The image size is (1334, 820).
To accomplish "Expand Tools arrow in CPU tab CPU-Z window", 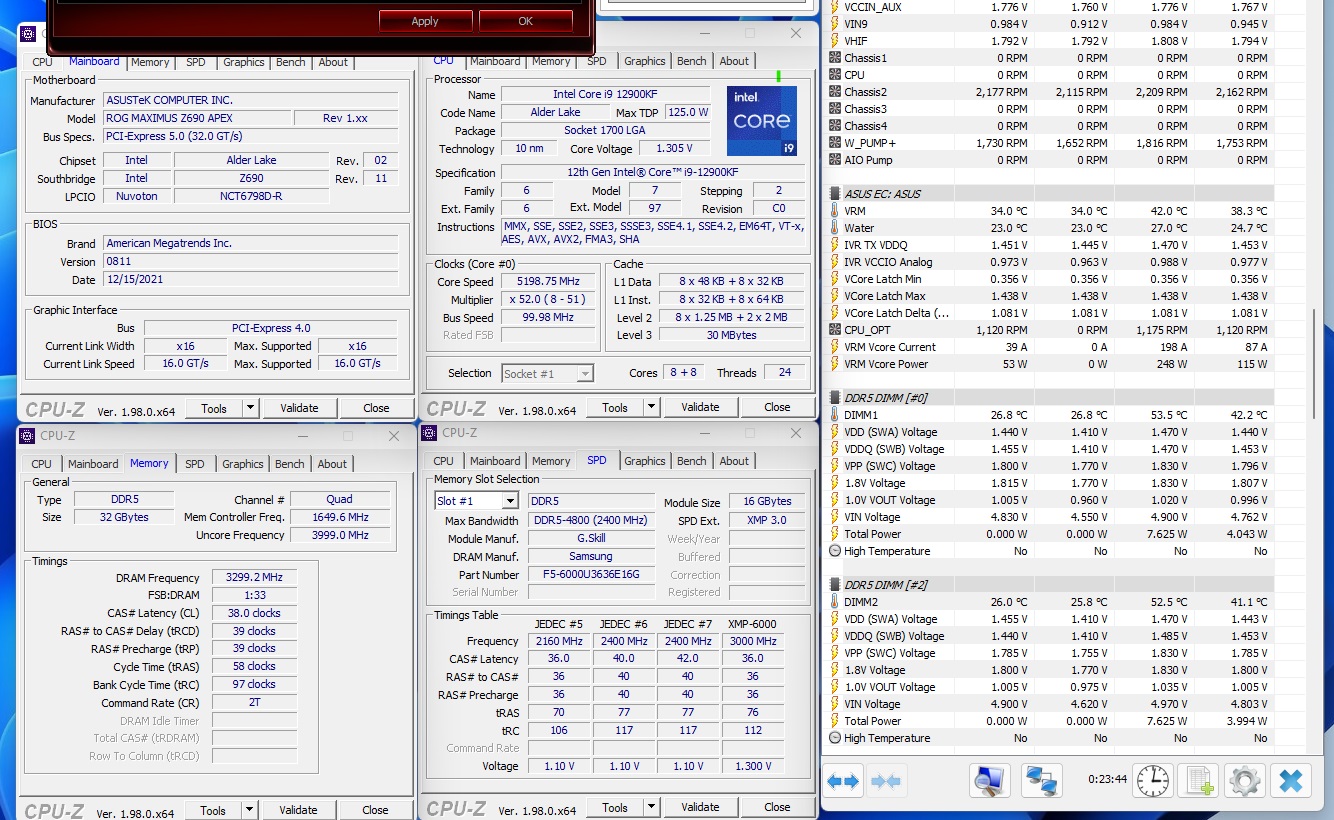I will point(651,408).
